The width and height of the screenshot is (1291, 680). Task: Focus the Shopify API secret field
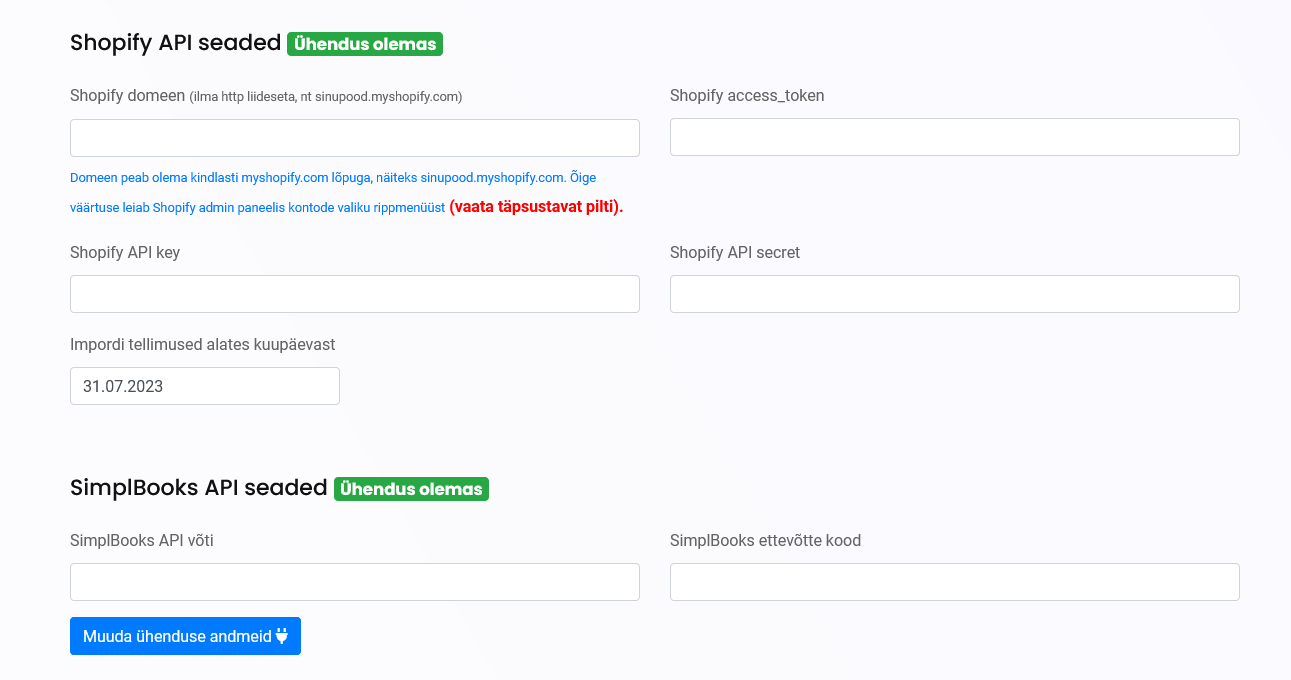tap(954, 294)
